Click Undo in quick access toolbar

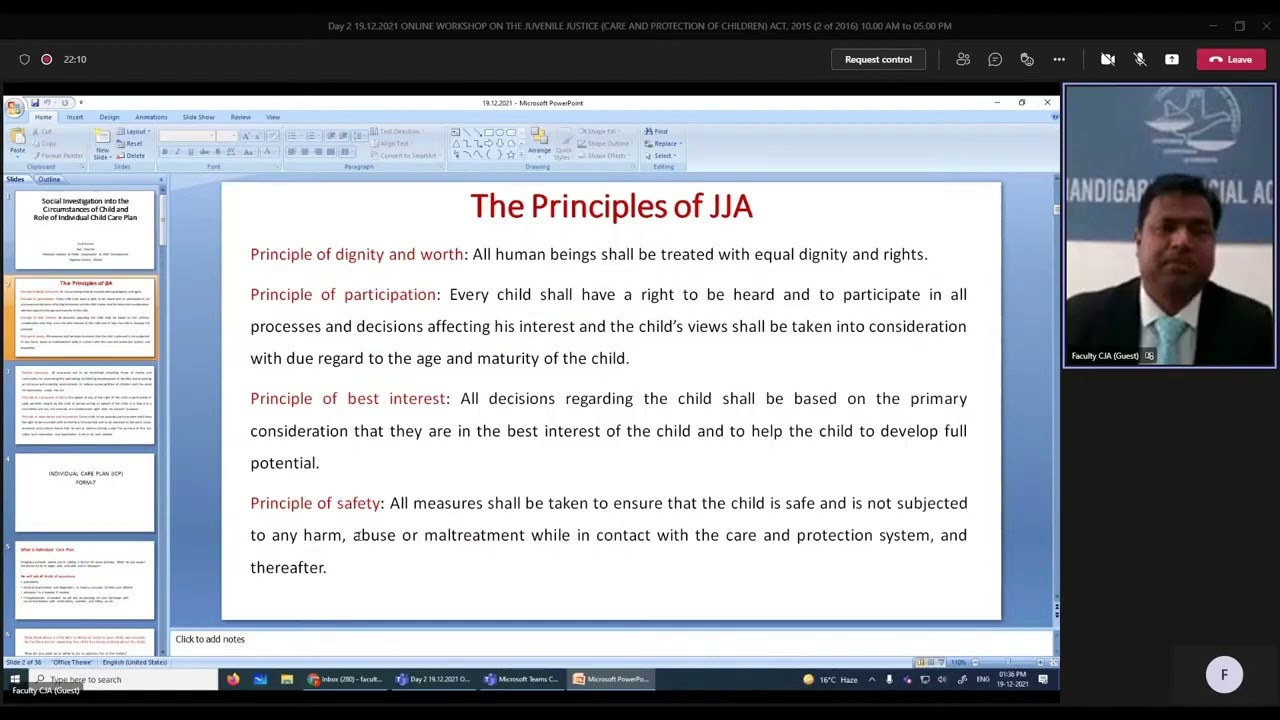47,103
